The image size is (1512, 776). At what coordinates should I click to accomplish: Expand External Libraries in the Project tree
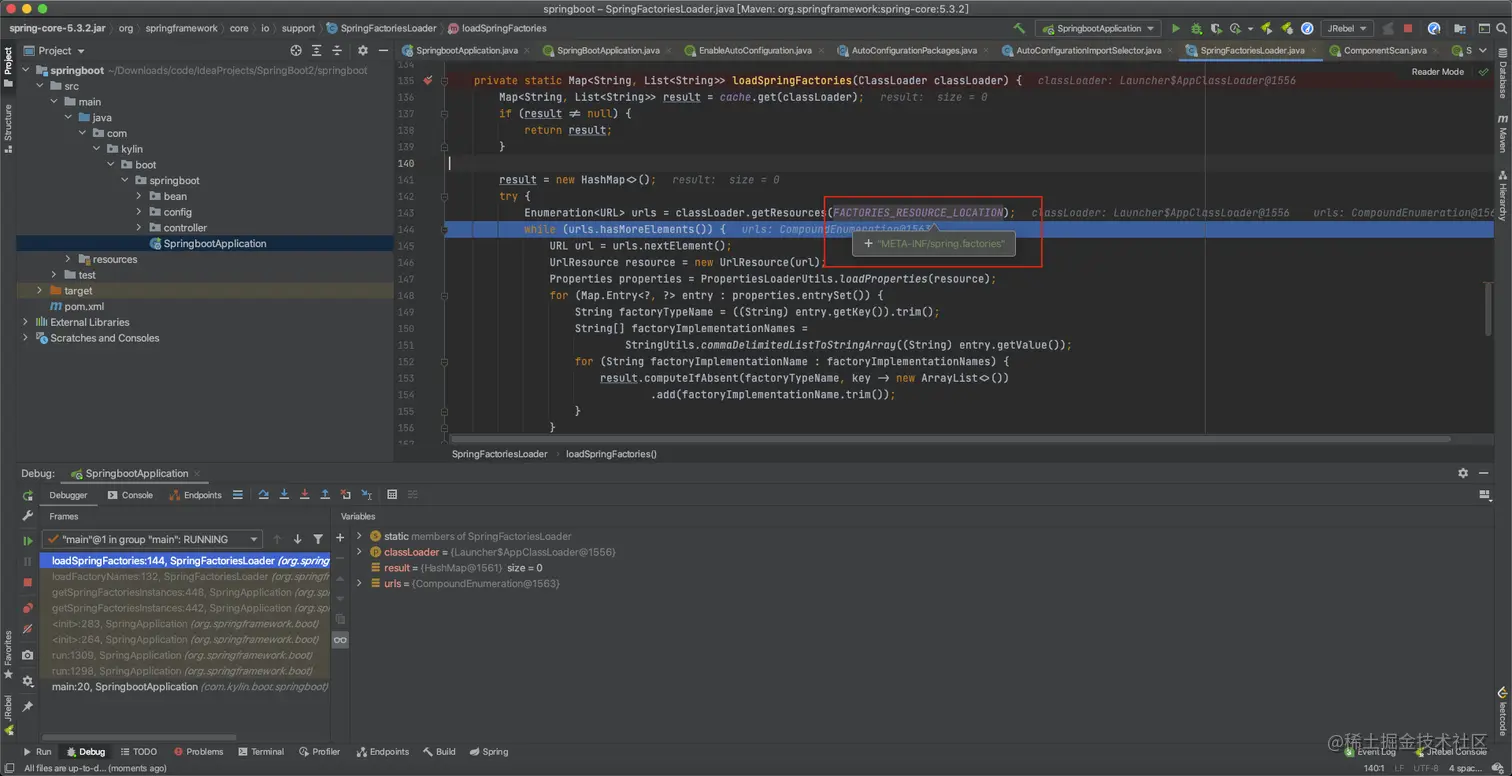(25, 322)
